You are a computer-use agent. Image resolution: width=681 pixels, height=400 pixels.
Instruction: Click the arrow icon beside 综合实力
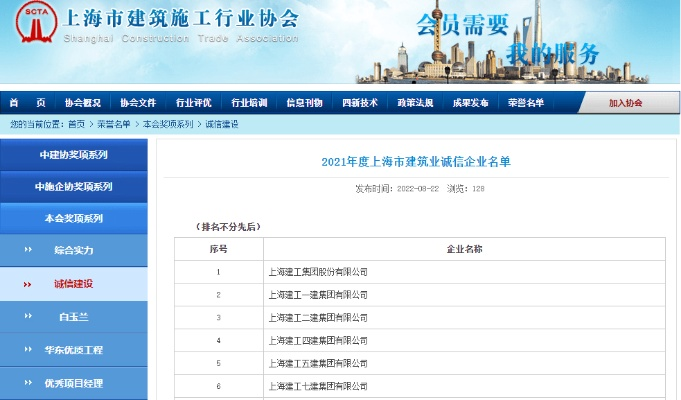[28, 250]
